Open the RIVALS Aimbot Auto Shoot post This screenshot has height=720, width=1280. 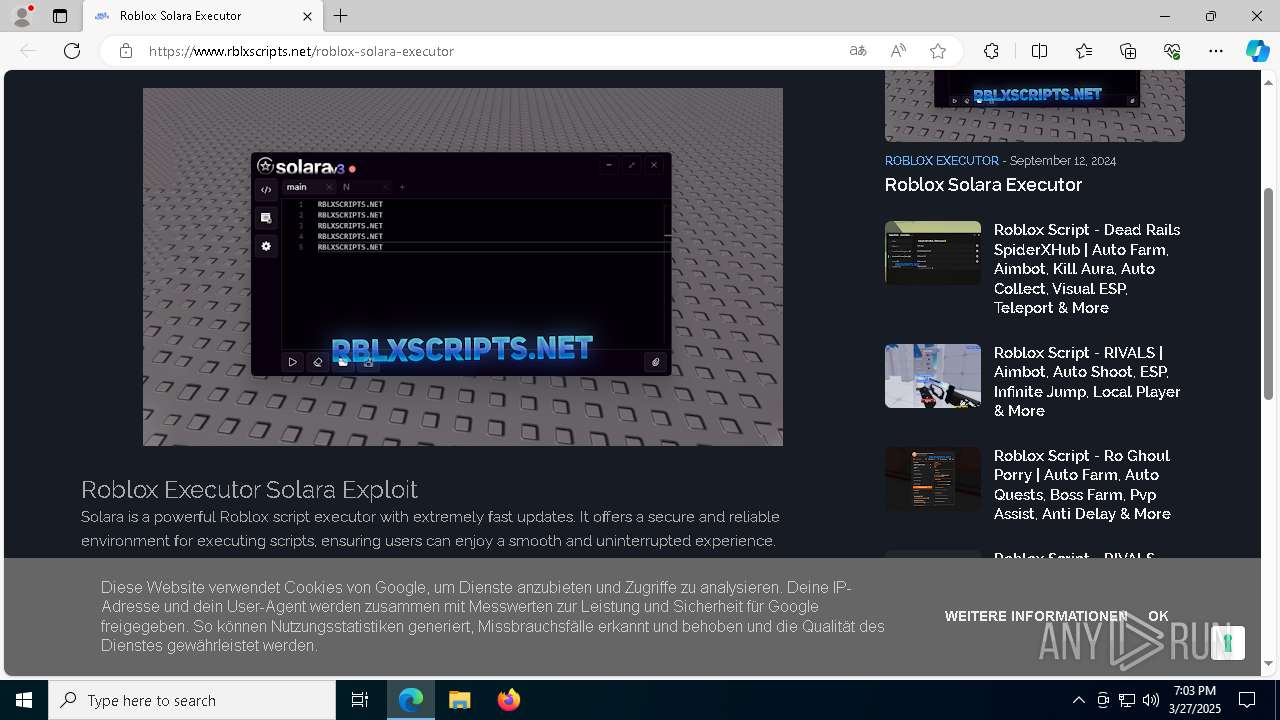click(1088, 382)
